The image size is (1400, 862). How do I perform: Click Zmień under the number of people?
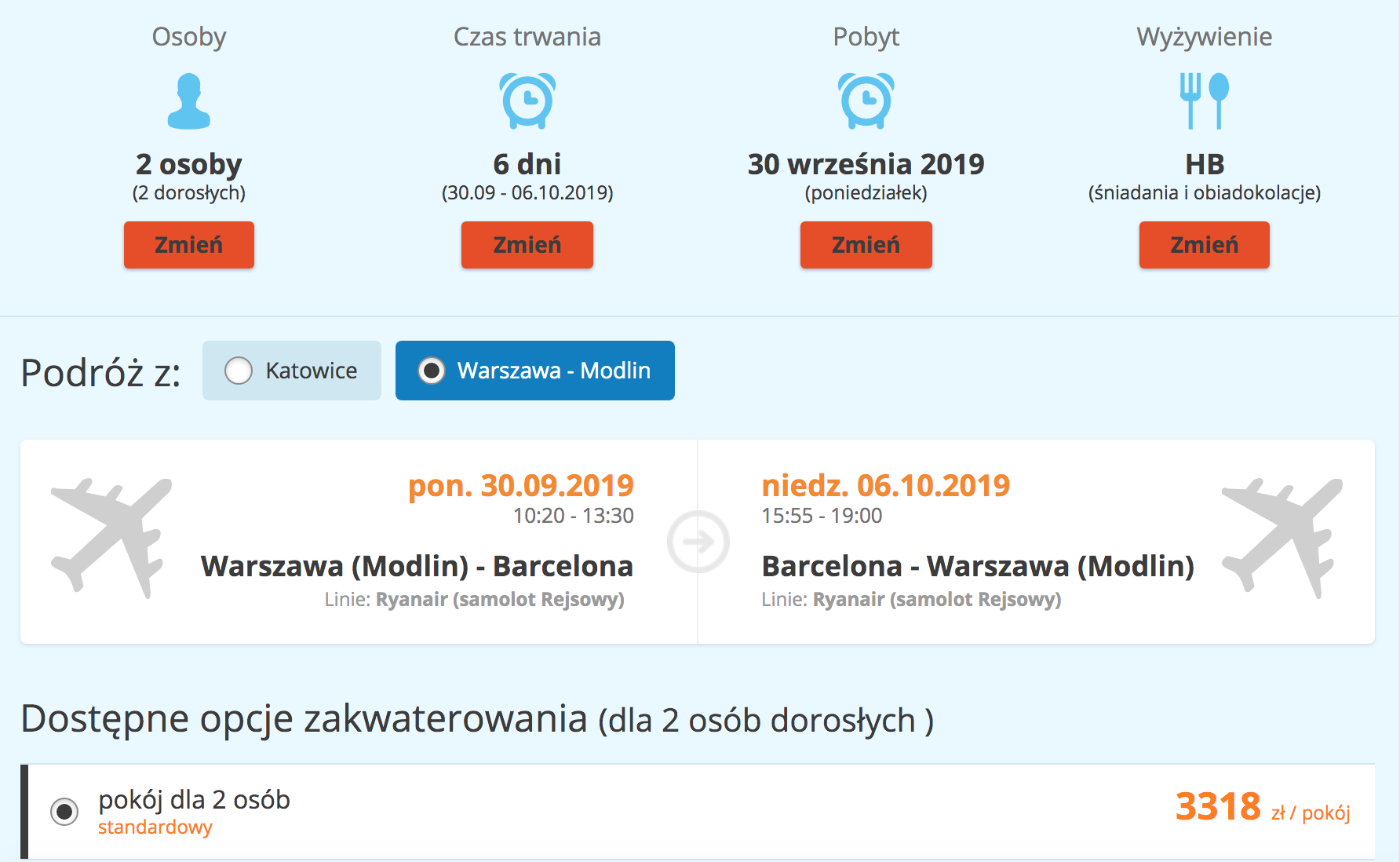point(188,245)
